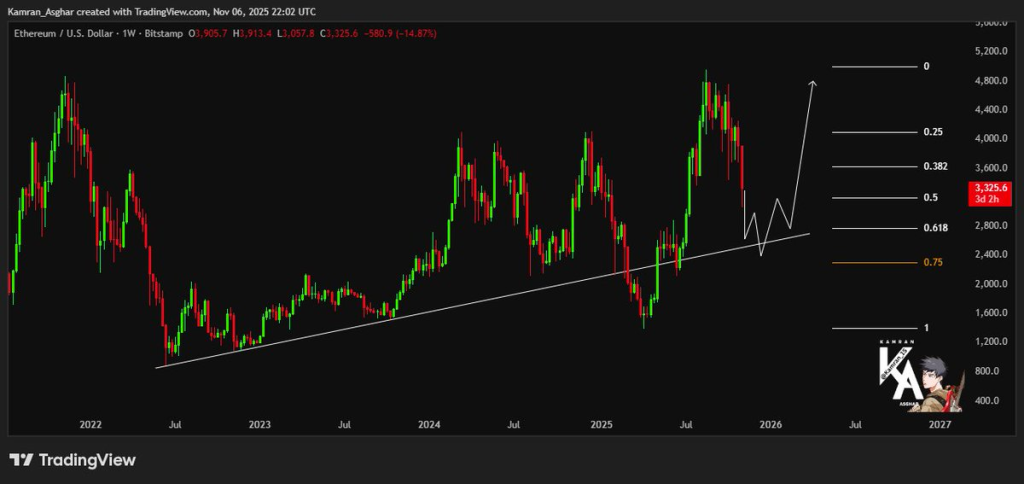Click the 2022 label on time axis
This screenshot has height=484, width=1024.
[x=90, y=425]
